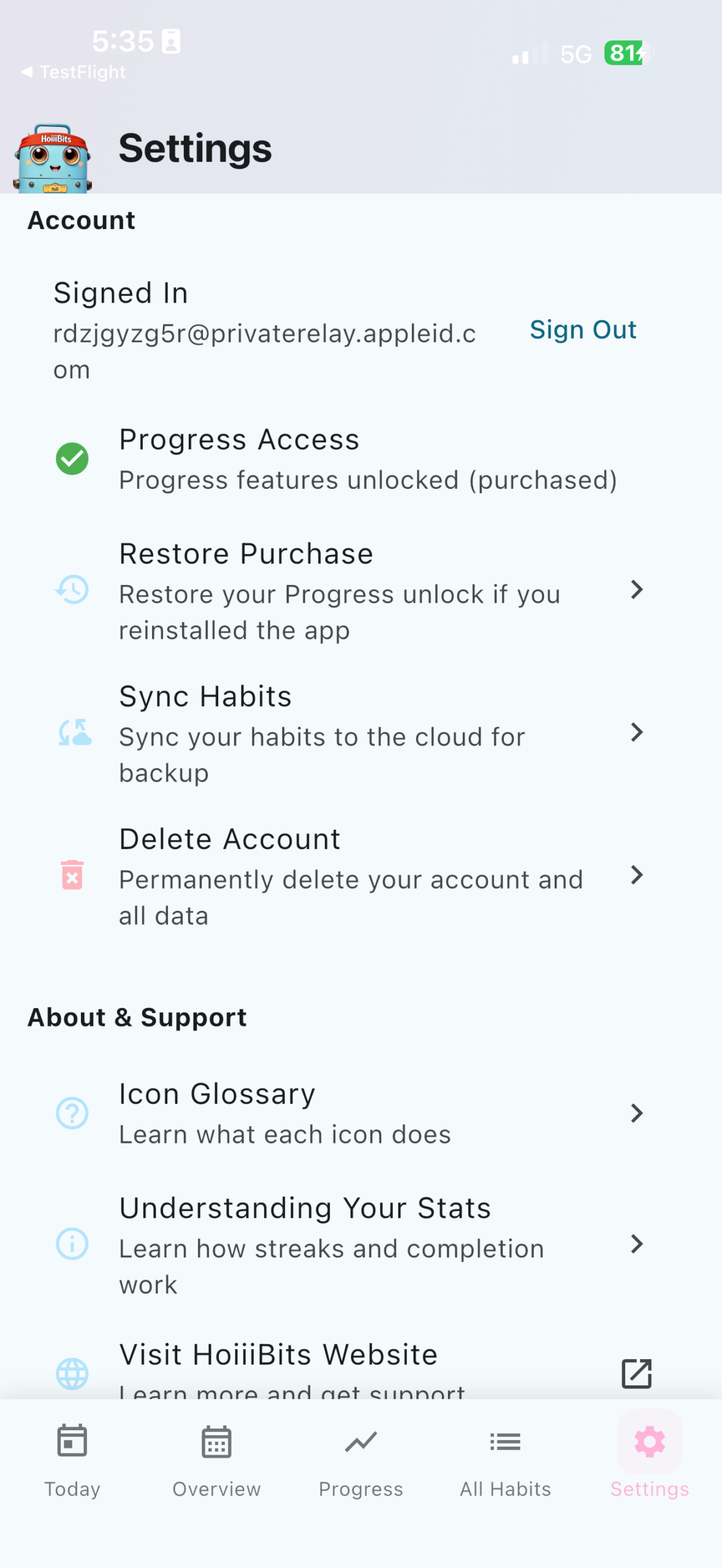Switch to the Overview tab

pos(216,1460)
